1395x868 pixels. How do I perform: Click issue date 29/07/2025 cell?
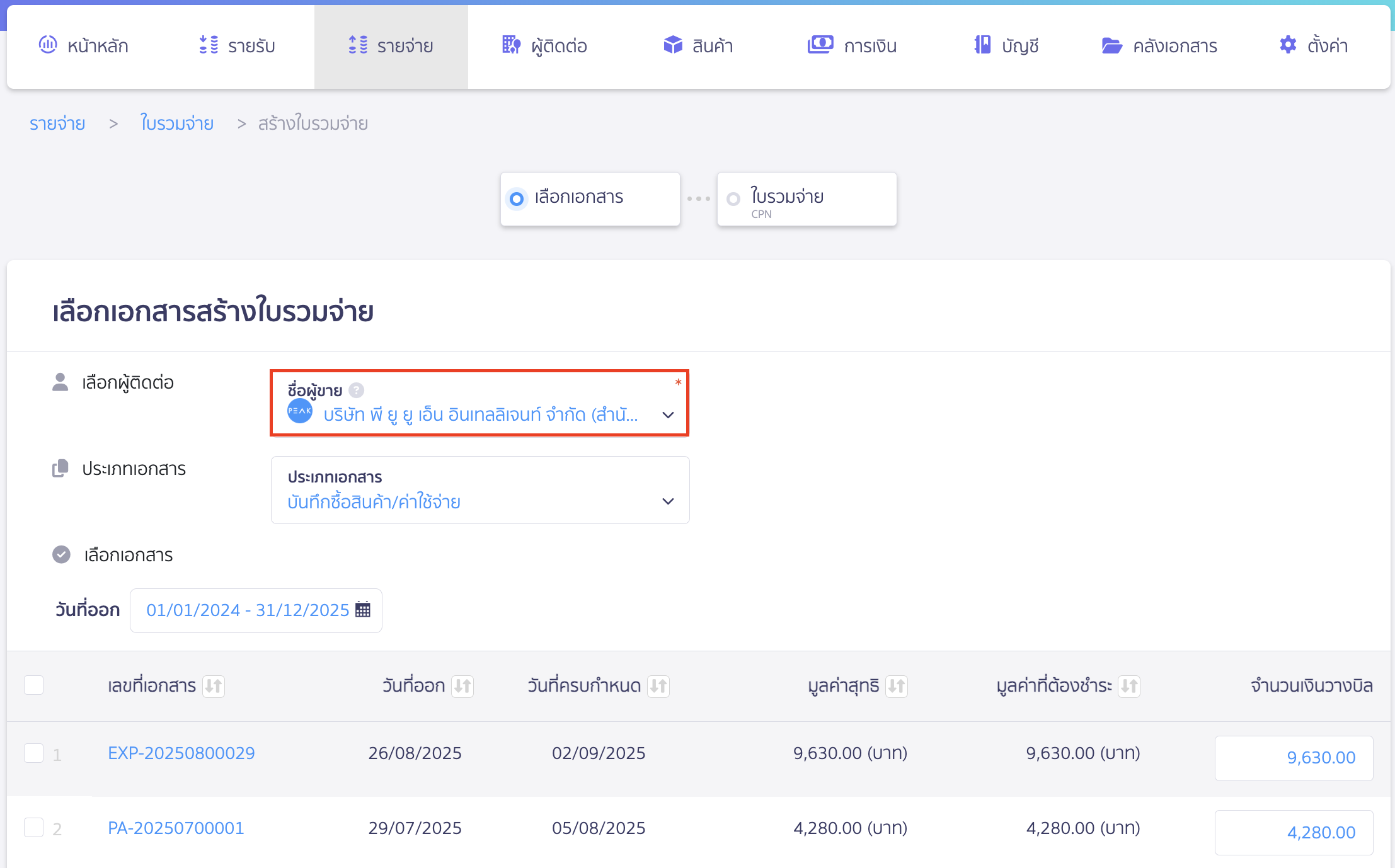coord(415,828)
